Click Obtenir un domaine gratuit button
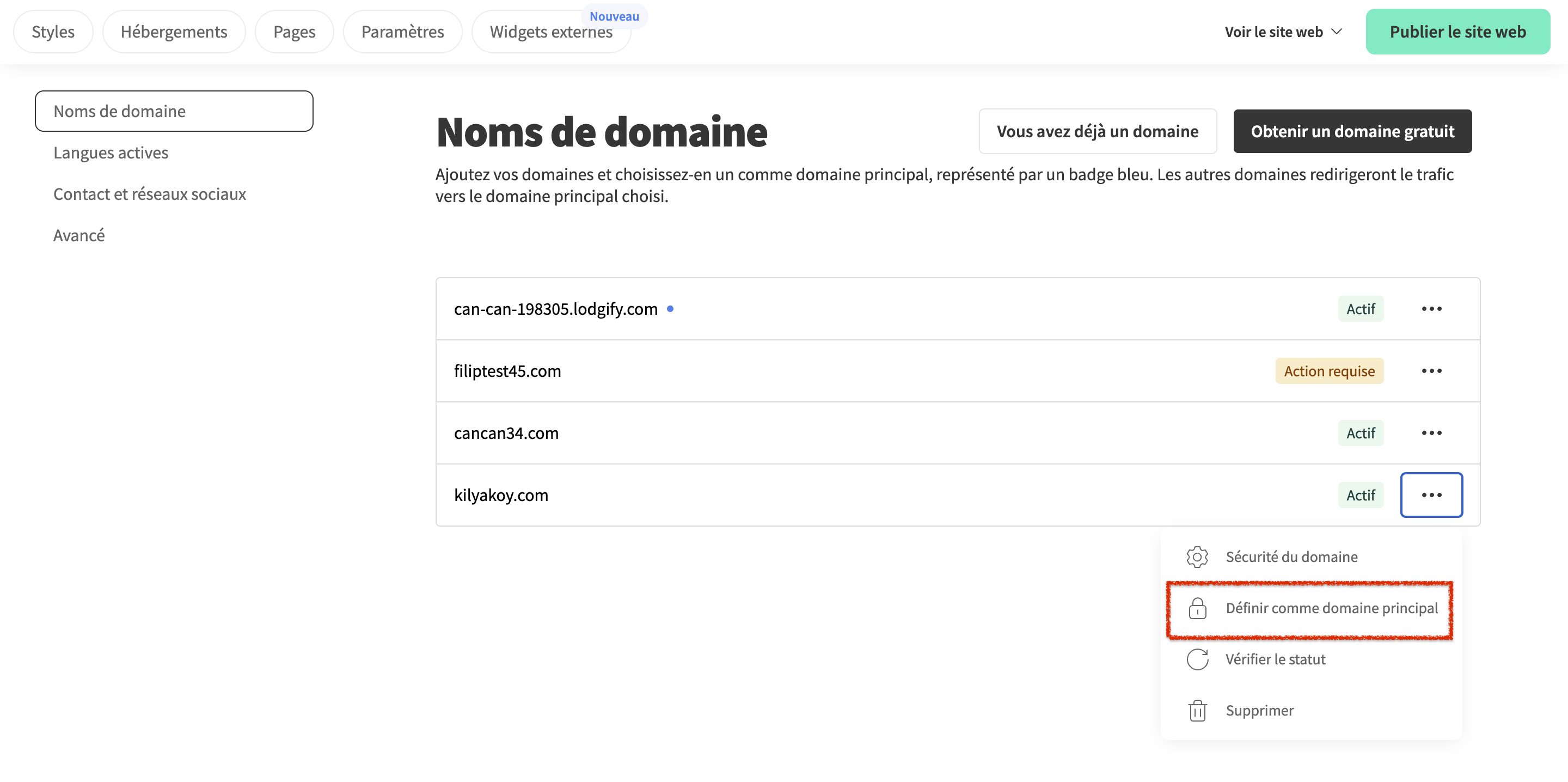This screenshot has height=782, width=1568. pyautogui.click(x=1352, y=132)
